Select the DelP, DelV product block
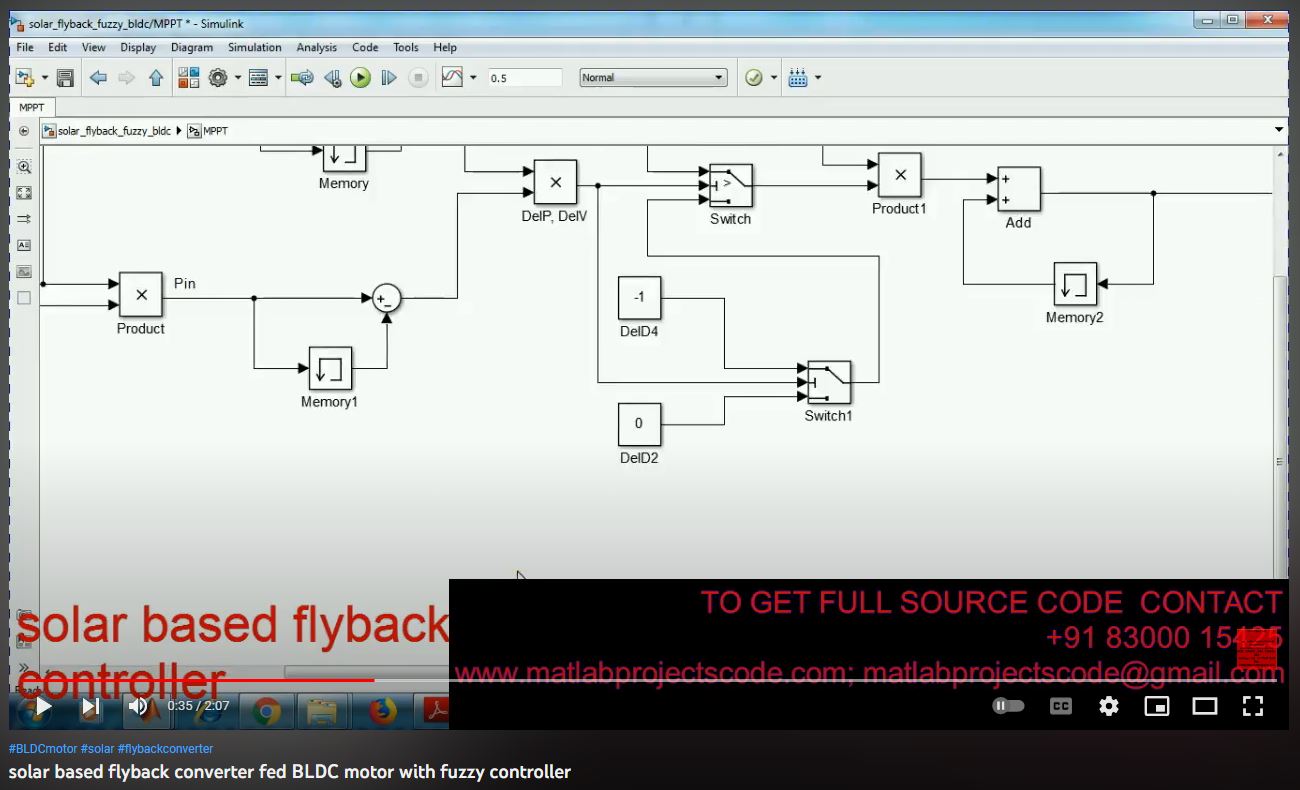The height and width of the screenshot is (790, 1300). click(555, 182)
